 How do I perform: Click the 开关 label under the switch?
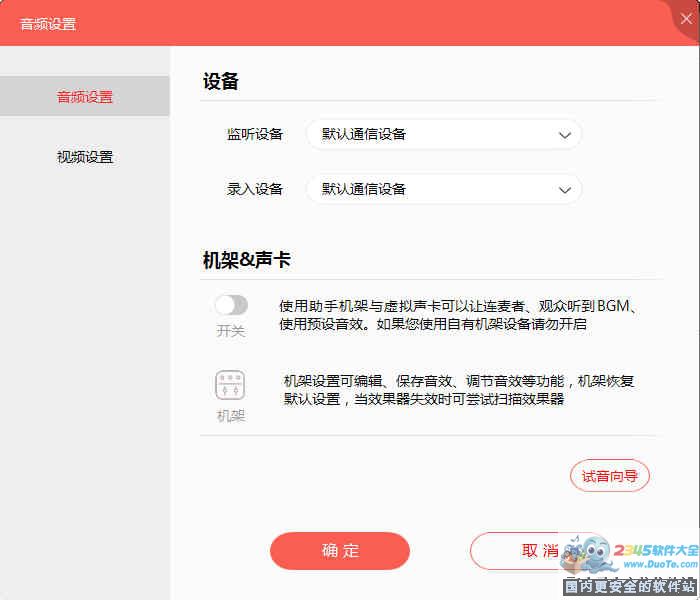click(x=231, y=331)
